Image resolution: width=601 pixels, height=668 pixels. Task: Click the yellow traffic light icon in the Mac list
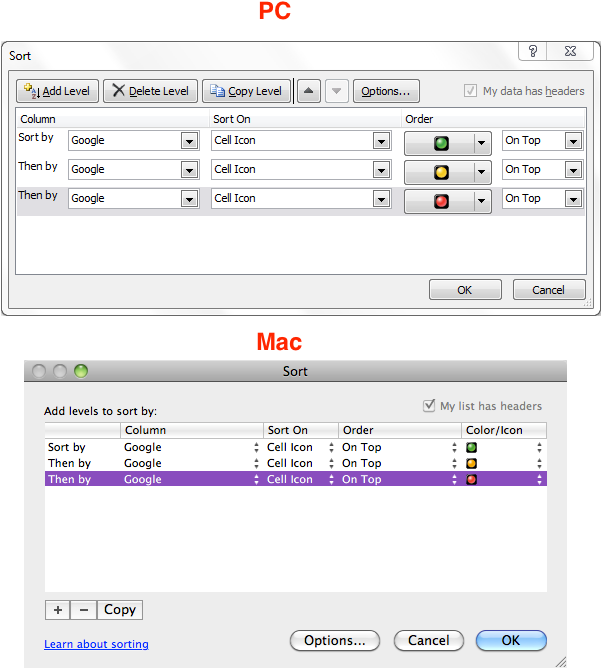472,464
